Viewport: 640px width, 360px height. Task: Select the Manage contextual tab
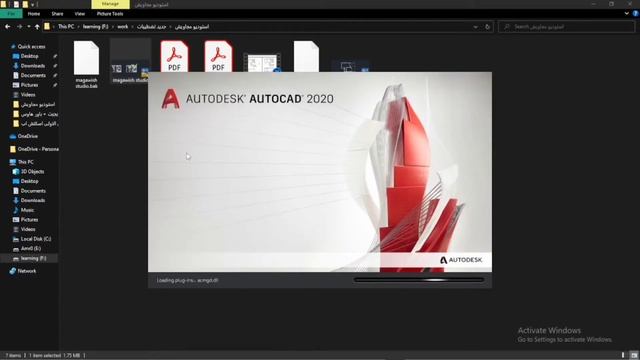point(110,4)
